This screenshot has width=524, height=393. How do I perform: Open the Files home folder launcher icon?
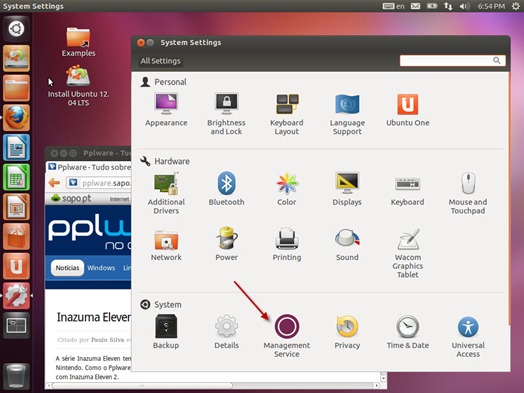click(16, 88)
